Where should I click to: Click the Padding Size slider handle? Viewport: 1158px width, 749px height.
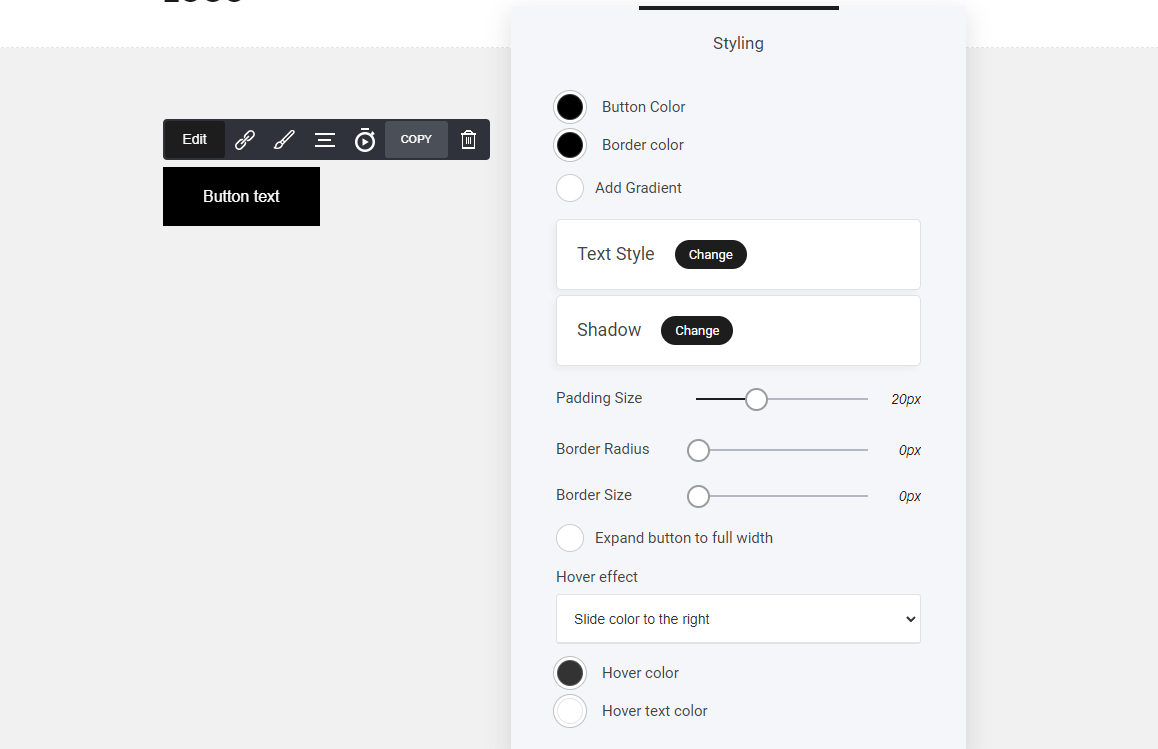coord(756,399)
